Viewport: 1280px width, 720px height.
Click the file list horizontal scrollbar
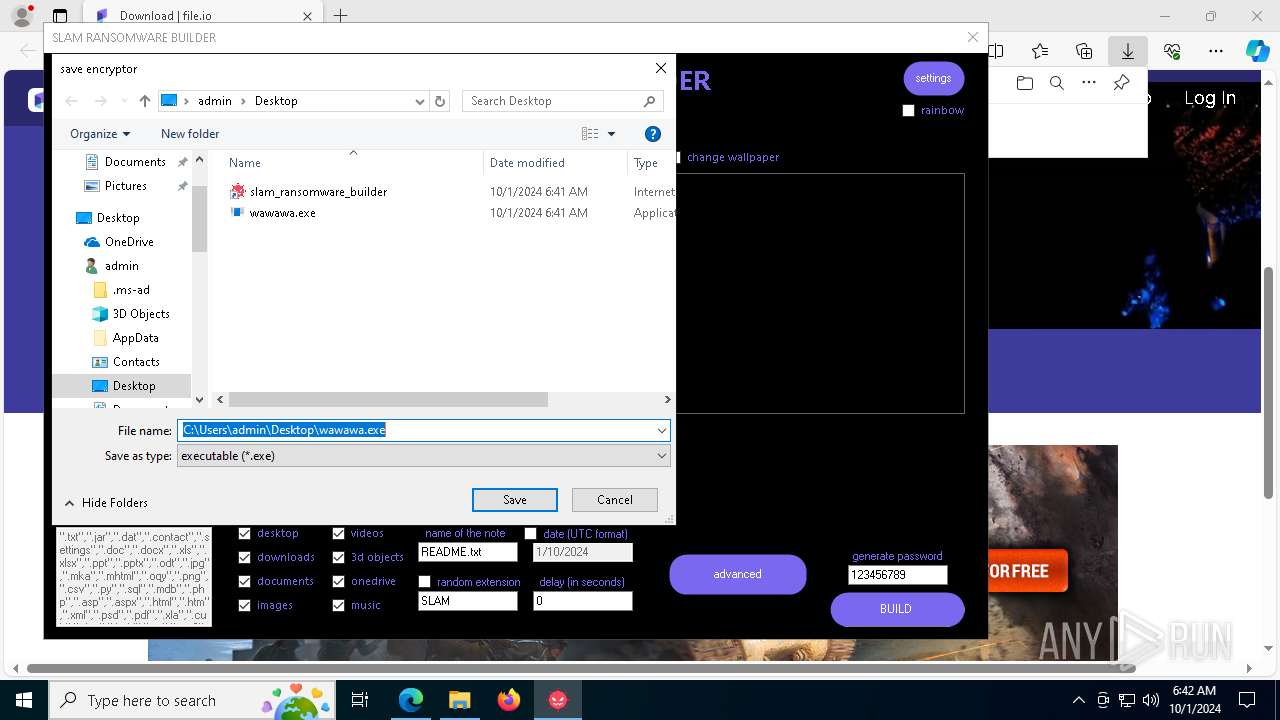(388, 399)
